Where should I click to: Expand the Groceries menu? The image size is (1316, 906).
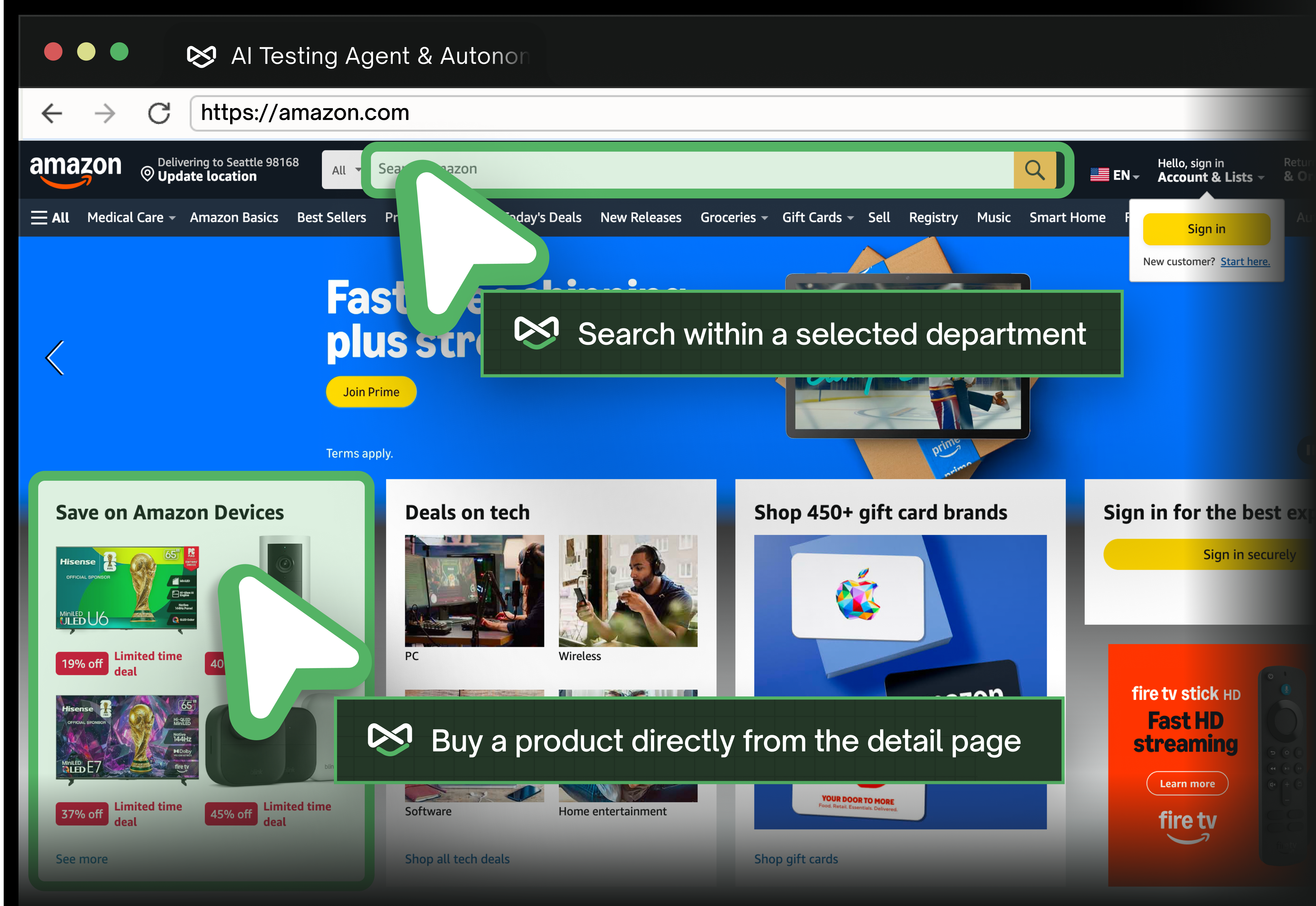734,218
